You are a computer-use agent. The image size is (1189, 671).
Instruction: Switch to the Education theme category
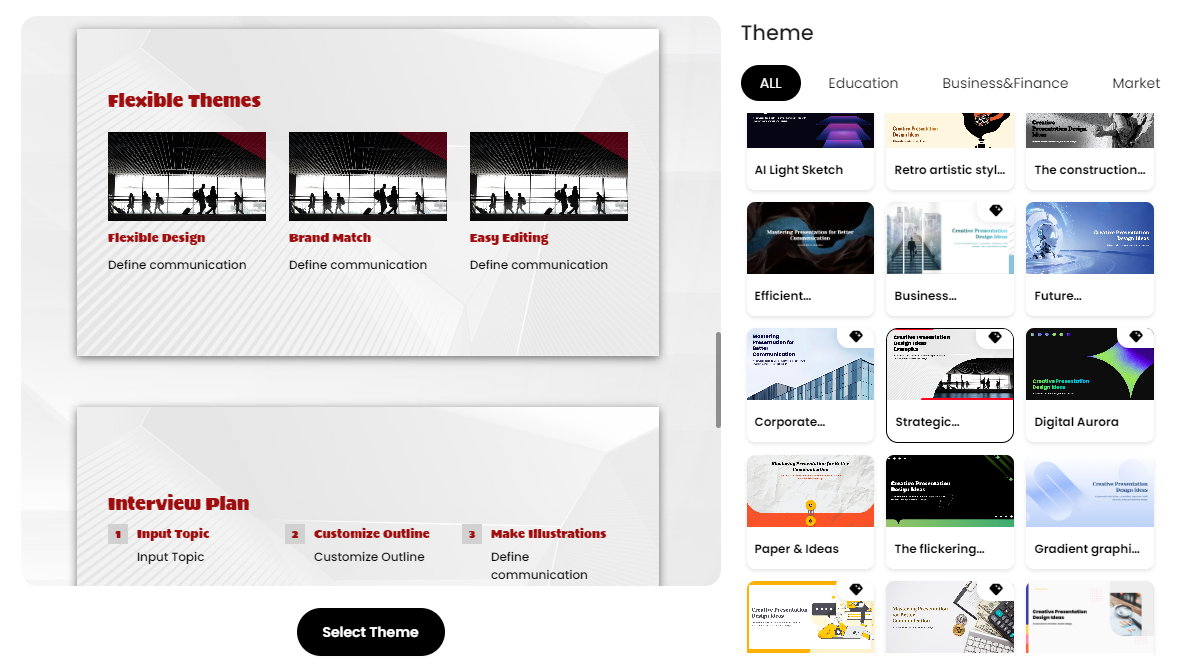pyautogui.click(x=863, y=83)
